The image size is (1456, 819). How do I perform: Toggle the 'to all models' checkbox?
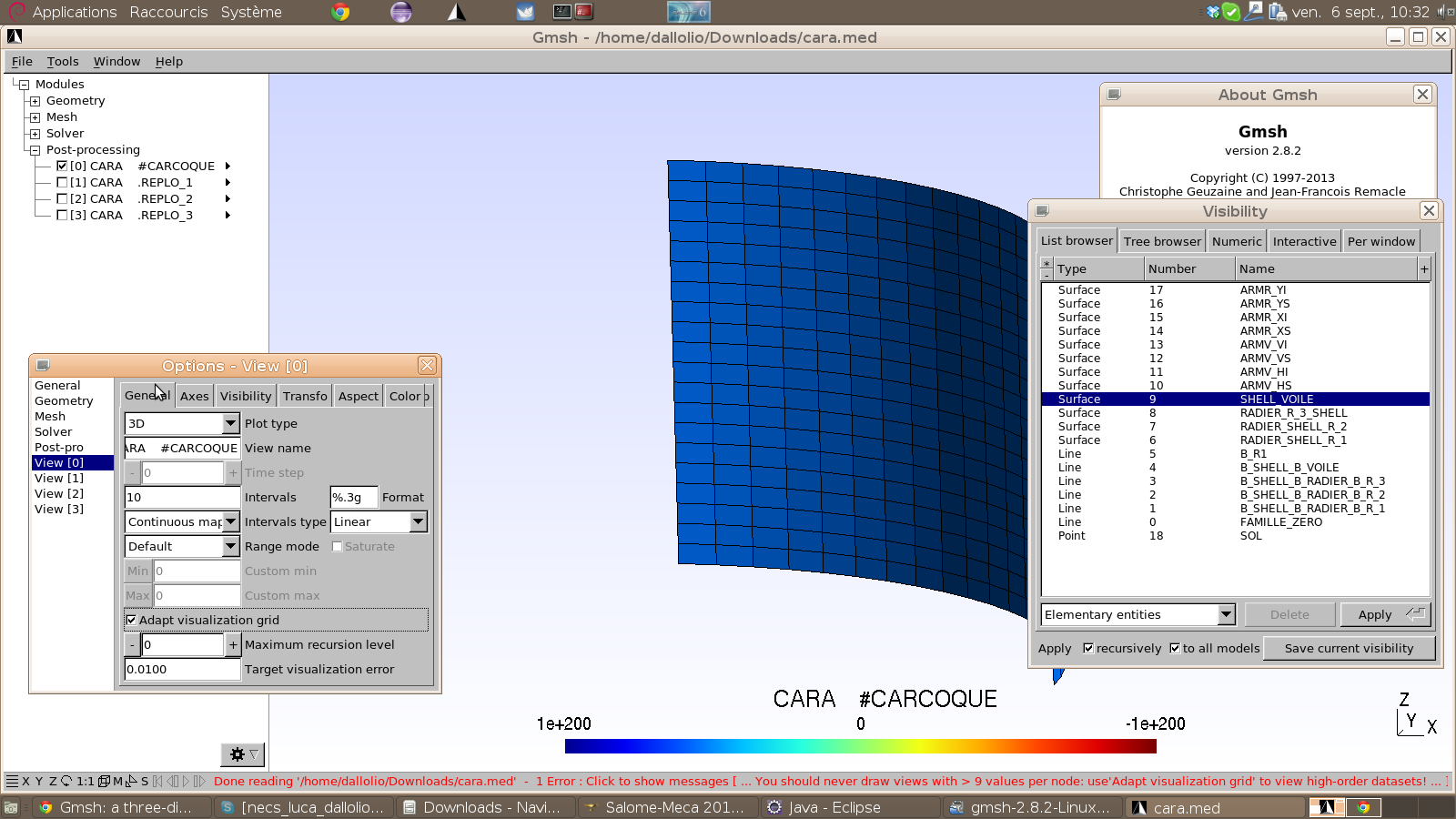[1175, 648]
